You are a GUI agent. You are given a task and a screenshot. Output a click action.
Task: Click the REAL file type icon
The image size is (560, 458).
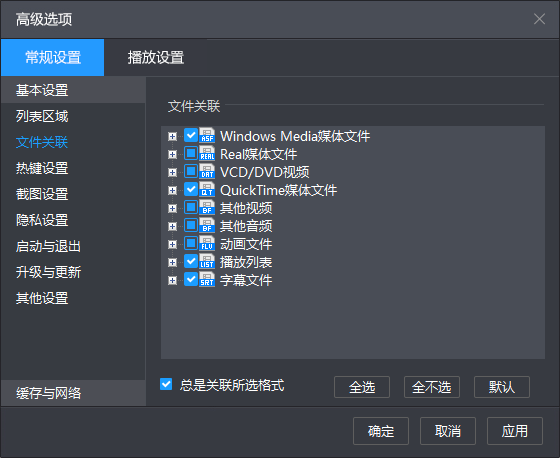pos(207,154)
